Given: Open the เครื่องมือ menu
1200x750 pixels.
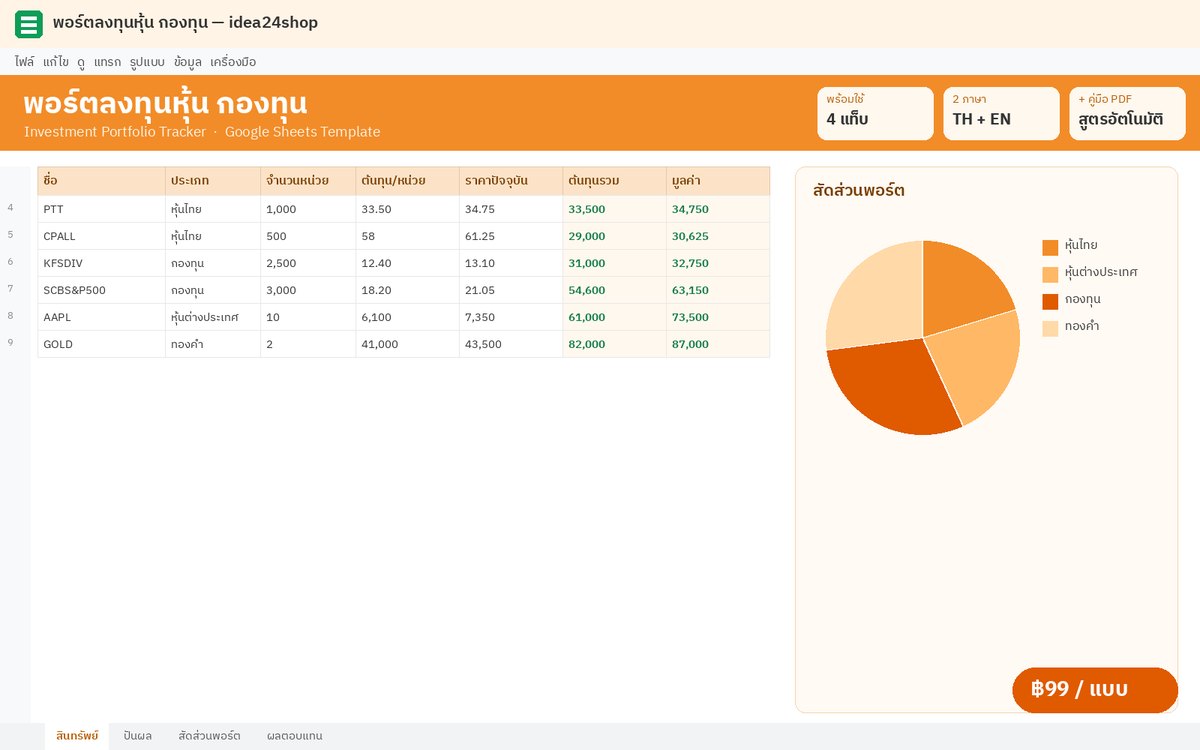Looking at the screenshot, I should click(233, 62).
